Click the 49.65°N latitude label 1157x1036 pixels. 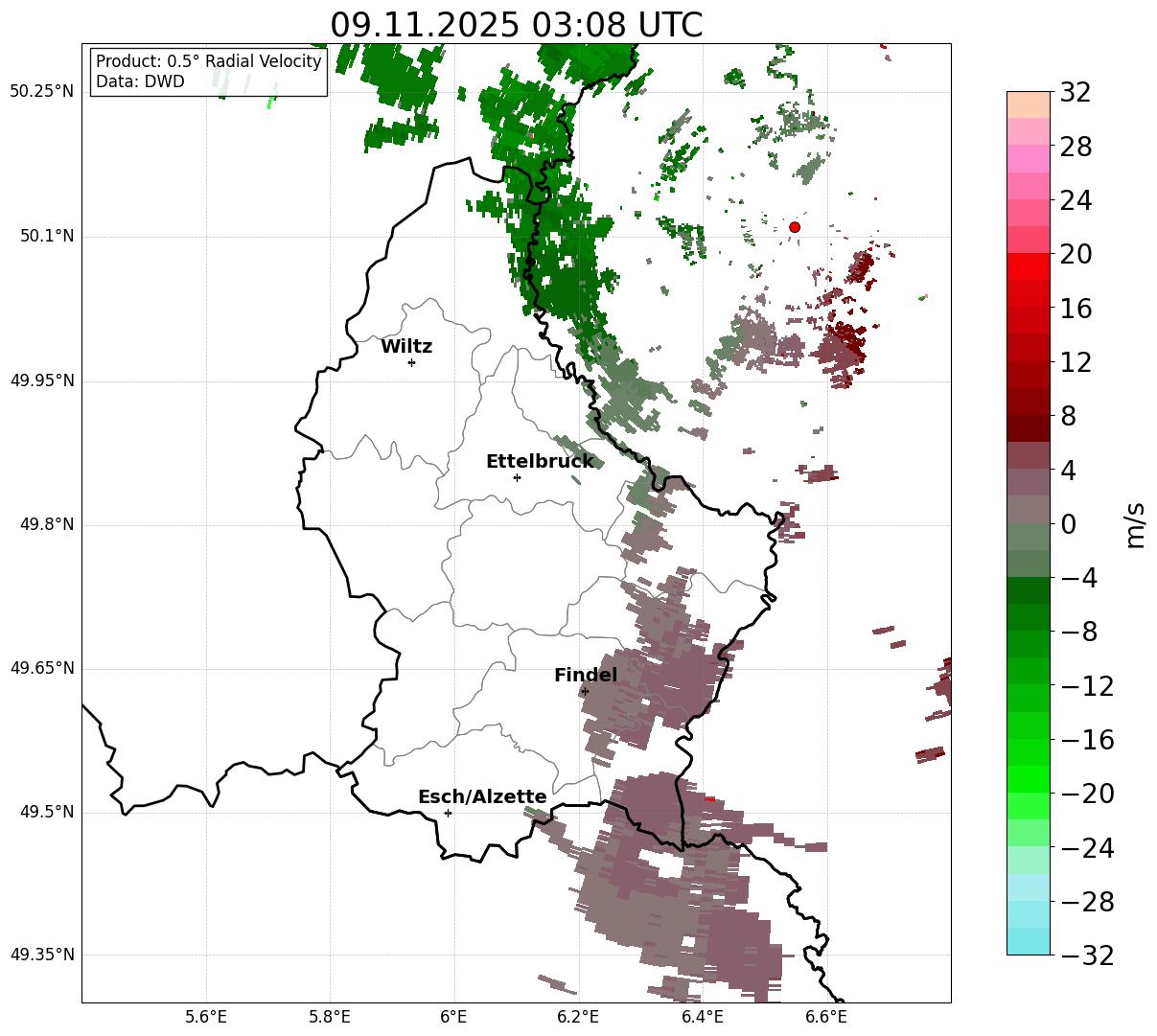pos(41,668)
